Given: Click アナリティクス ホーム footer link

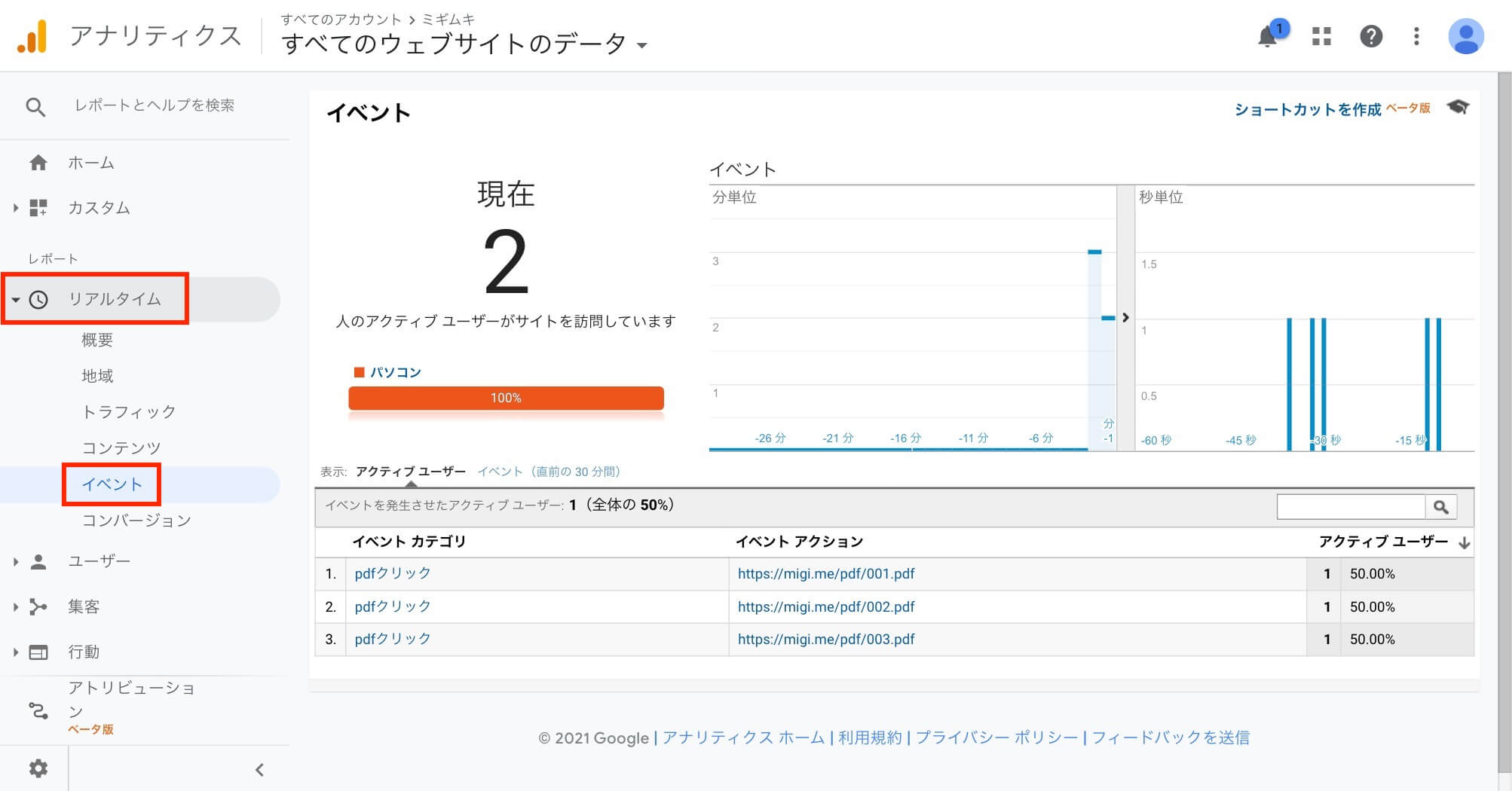Looking at the screenshot, I should pyautogui.click(x=743, y=738).
